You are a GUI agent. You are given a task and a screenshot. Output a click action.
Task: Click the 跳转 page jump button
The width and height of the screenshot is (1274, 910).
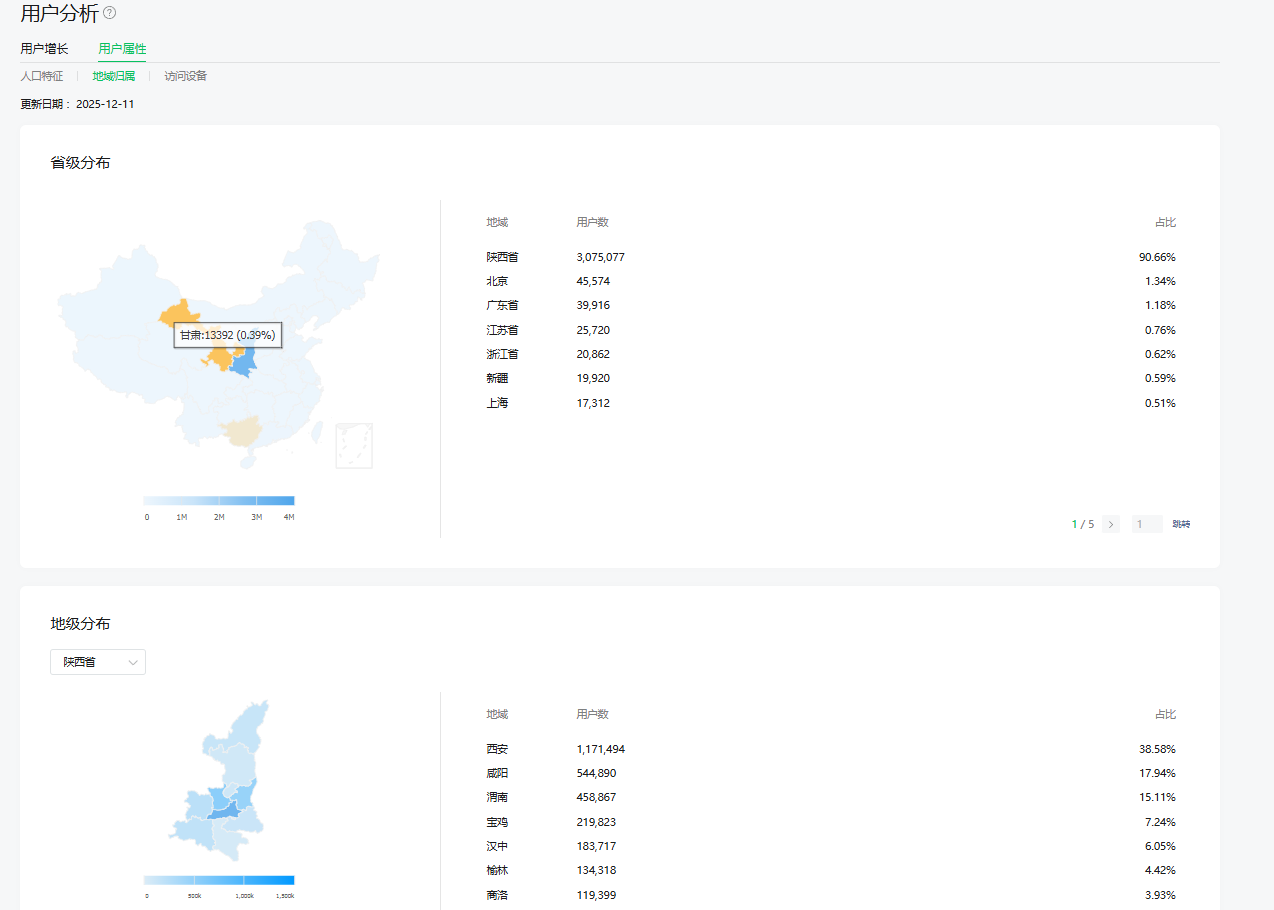(1181, 524)
